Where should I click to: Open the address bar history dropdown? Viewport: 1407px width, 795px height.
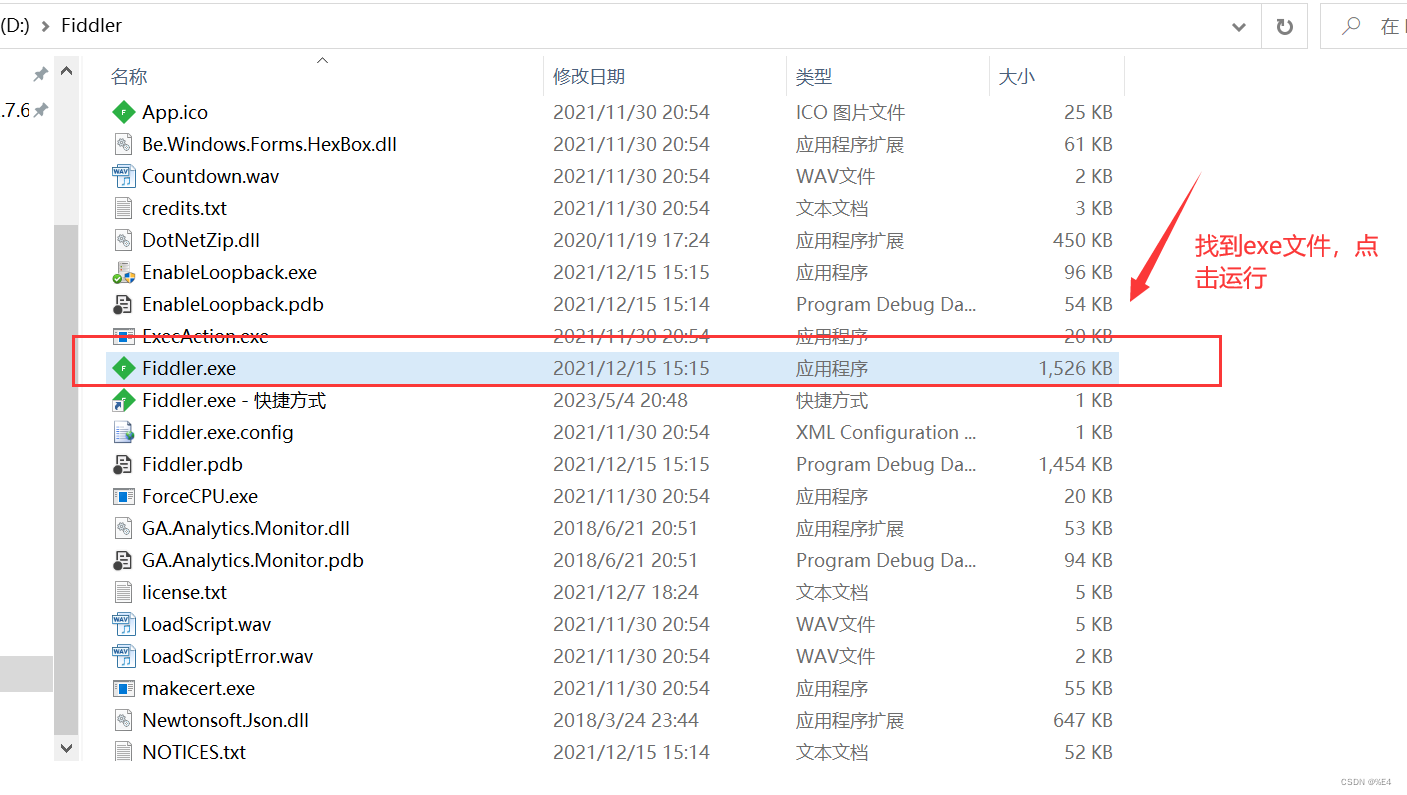[1239, 26]
